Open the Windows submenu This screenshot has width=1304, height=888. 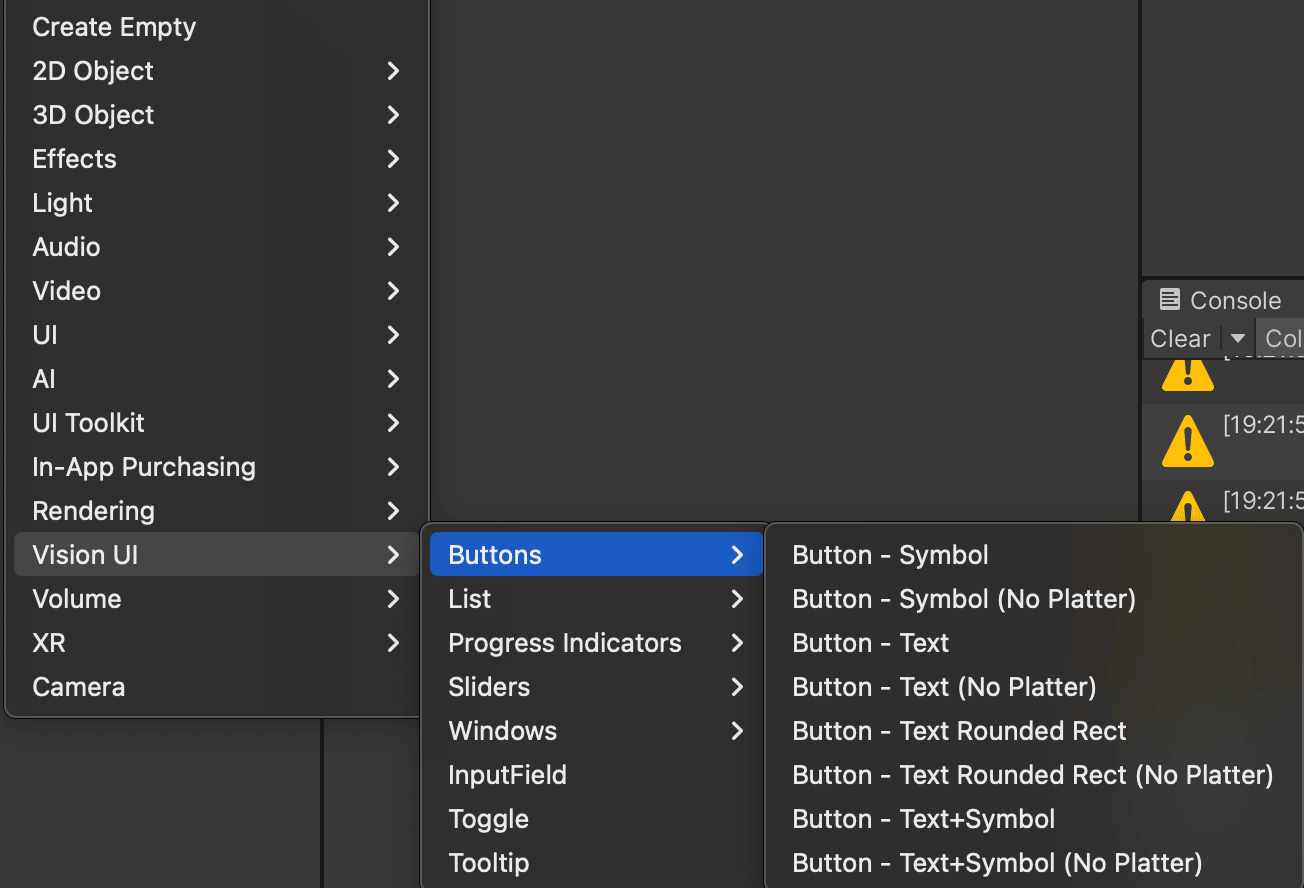coord(596,731)
